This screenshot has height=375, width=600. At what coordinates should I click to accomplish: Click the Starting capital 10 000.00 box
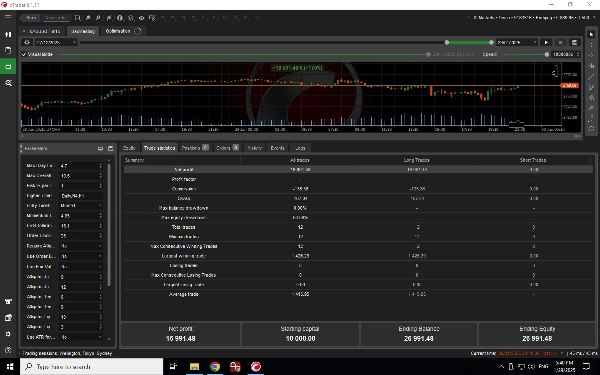[x=300, y=334]
